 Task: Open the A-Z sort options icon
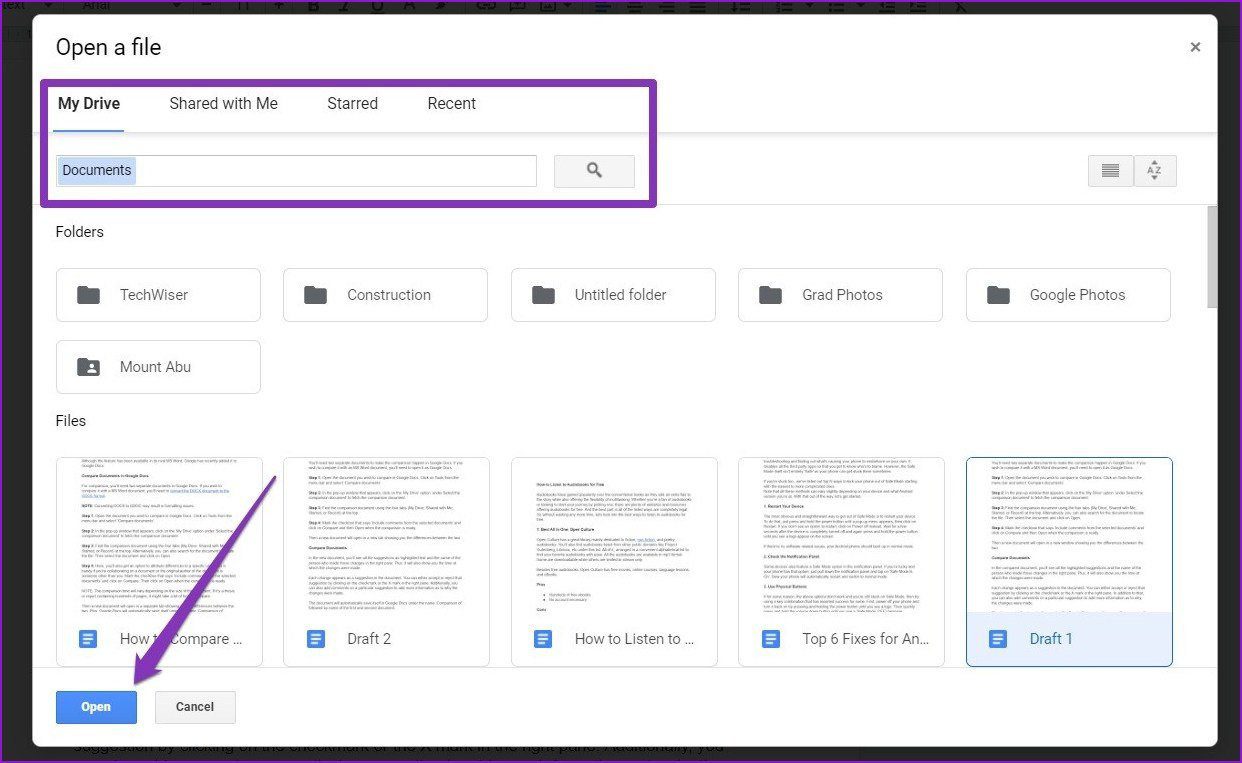(1154, 171)
